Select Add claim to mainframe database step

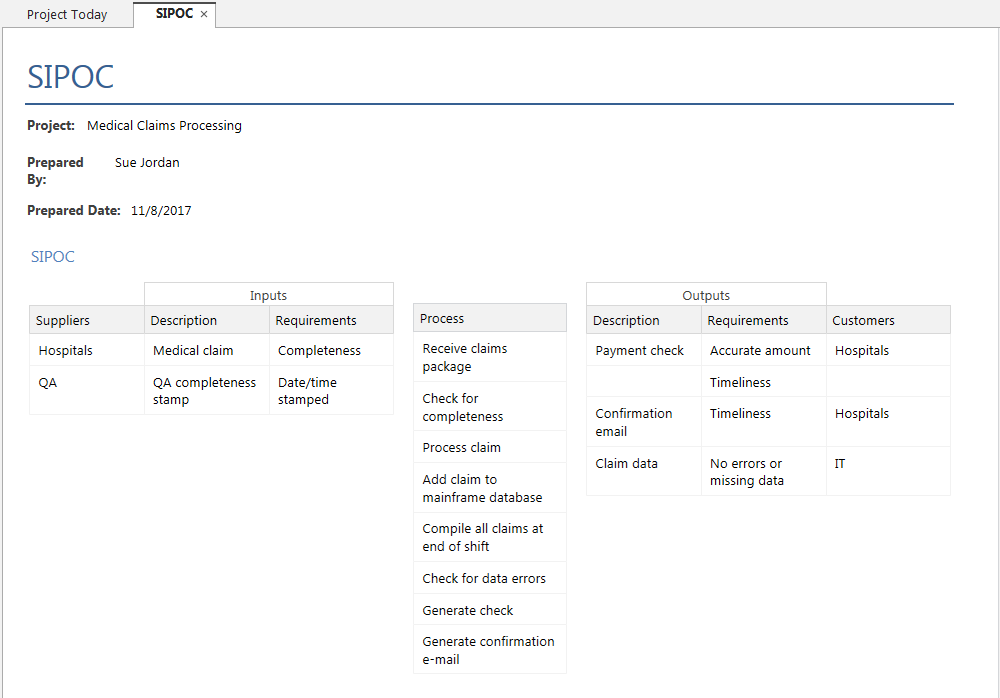pos(482,488)
